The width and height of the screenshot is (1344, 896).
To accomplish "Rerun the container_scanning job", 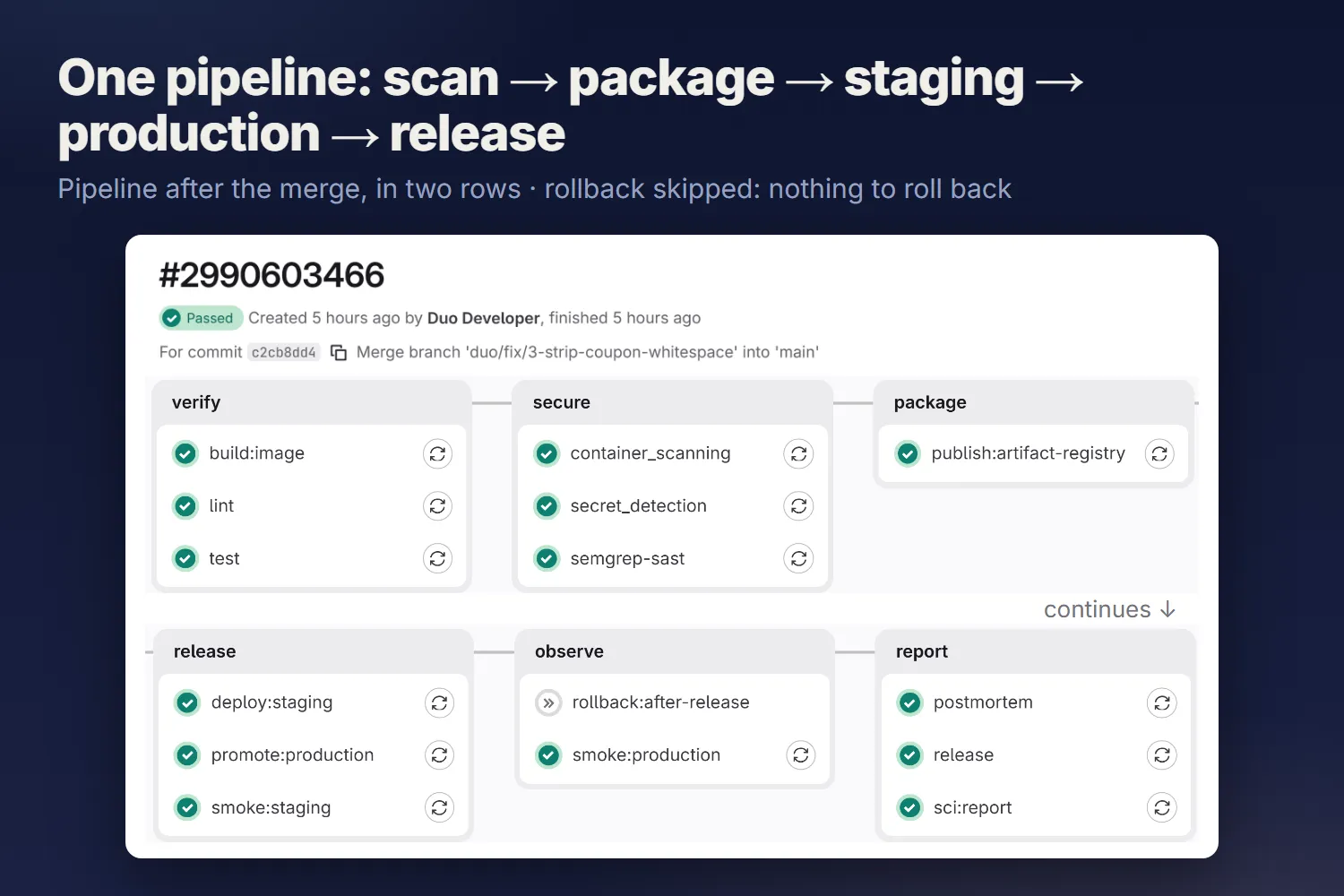I will tap(798, 454).
